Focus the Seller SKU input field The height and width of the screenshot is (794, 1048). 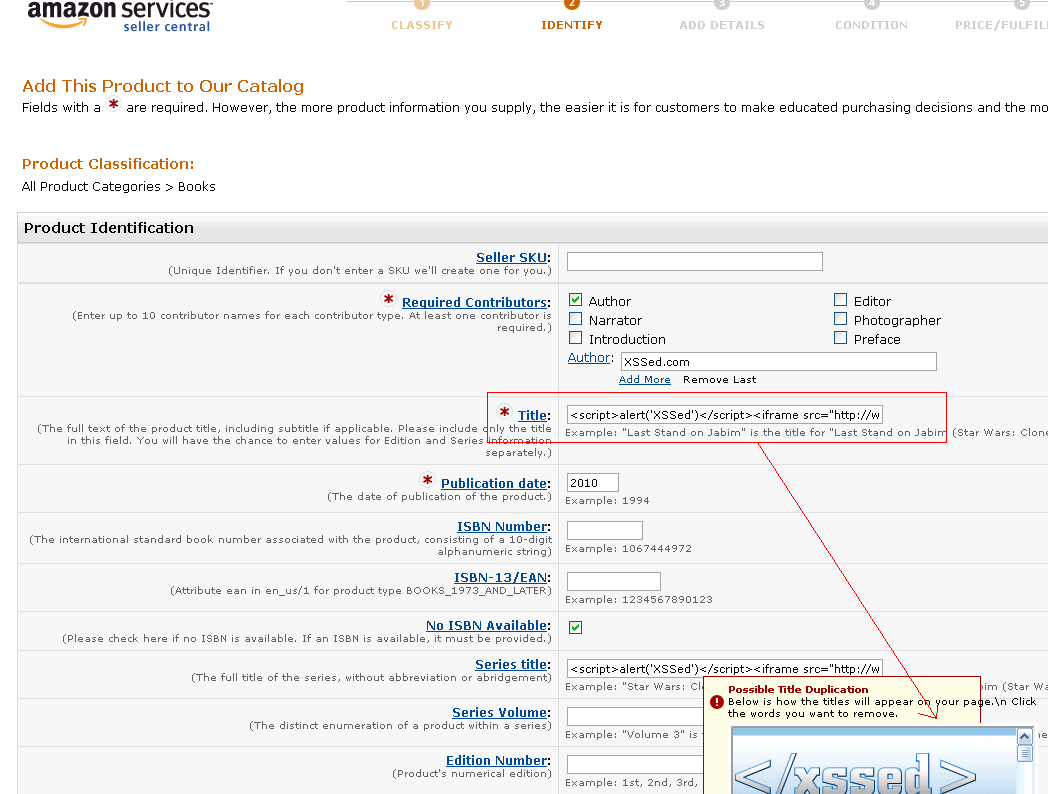[694, 261]
